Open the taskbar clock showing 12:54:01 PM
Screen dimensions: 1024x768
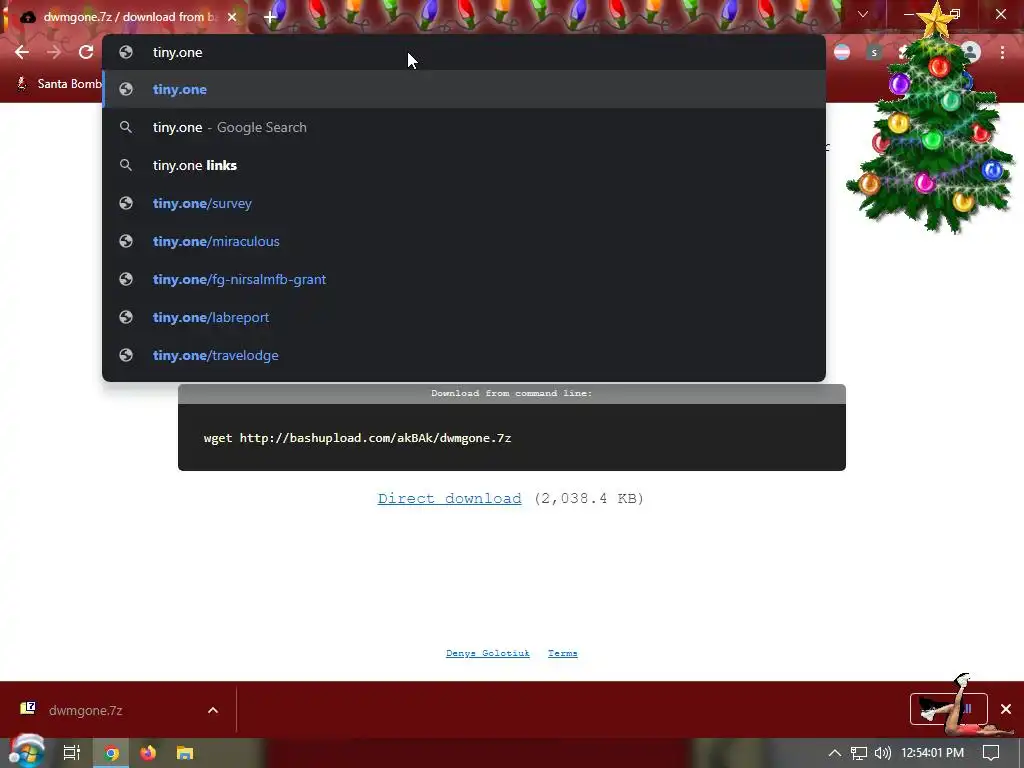point(933,753)
